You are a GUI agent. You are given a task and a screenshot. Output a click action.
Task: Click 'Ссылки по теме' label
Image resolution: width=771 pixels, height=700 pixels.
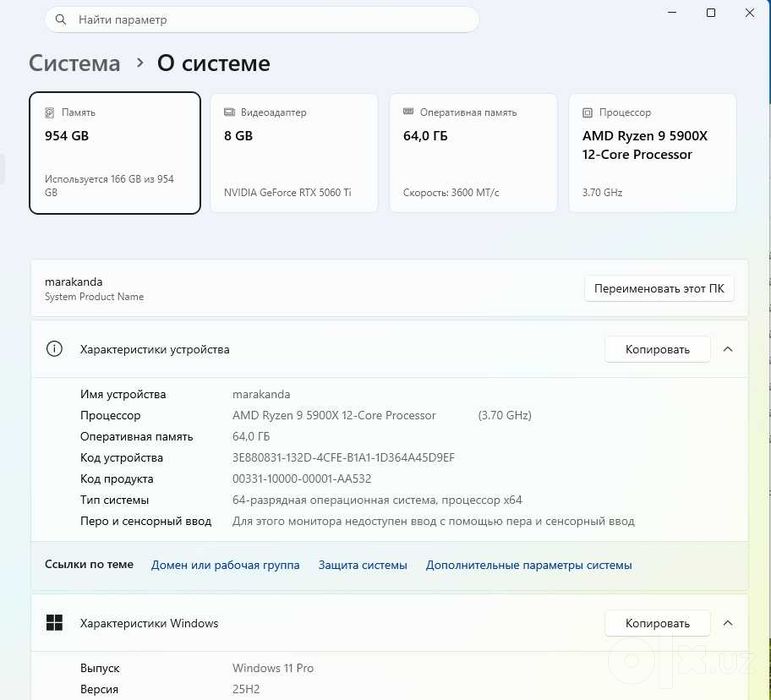(89, 564)
